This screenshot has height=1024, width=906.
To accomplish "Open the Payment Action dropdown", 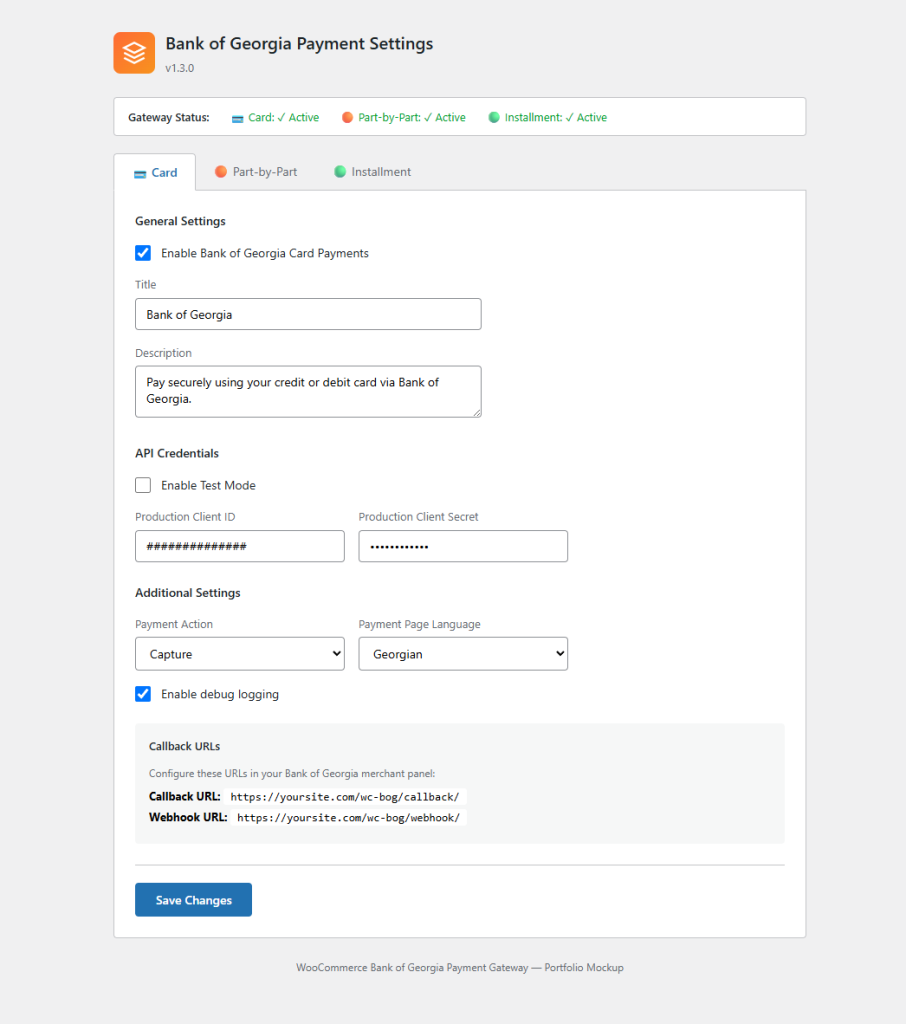I will (240, 654).
